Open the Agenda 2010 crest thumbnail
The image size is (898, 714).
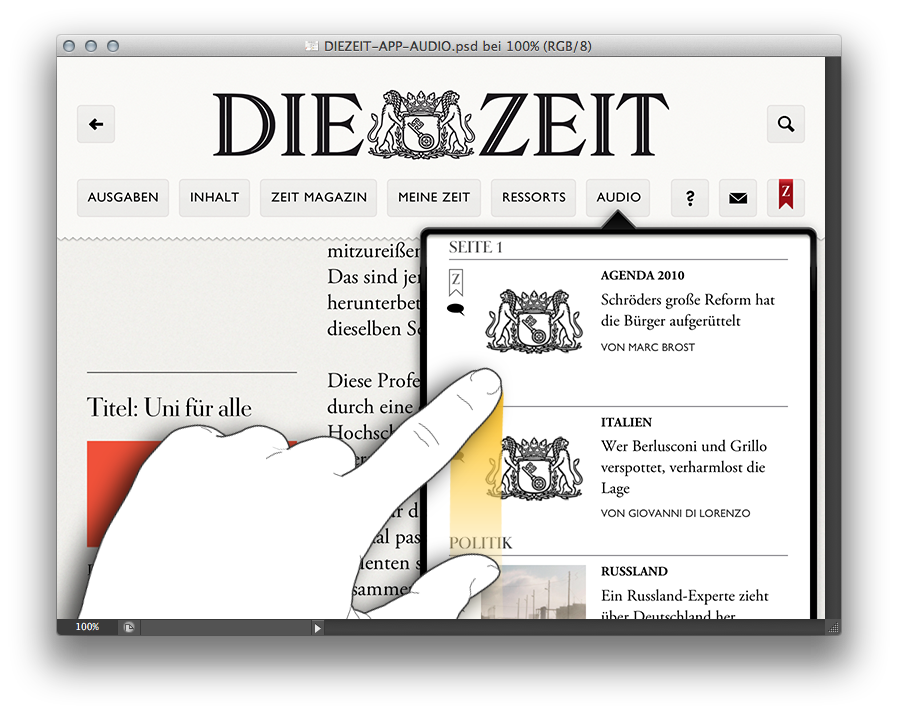pyautogui.click(x=534, y=321)
